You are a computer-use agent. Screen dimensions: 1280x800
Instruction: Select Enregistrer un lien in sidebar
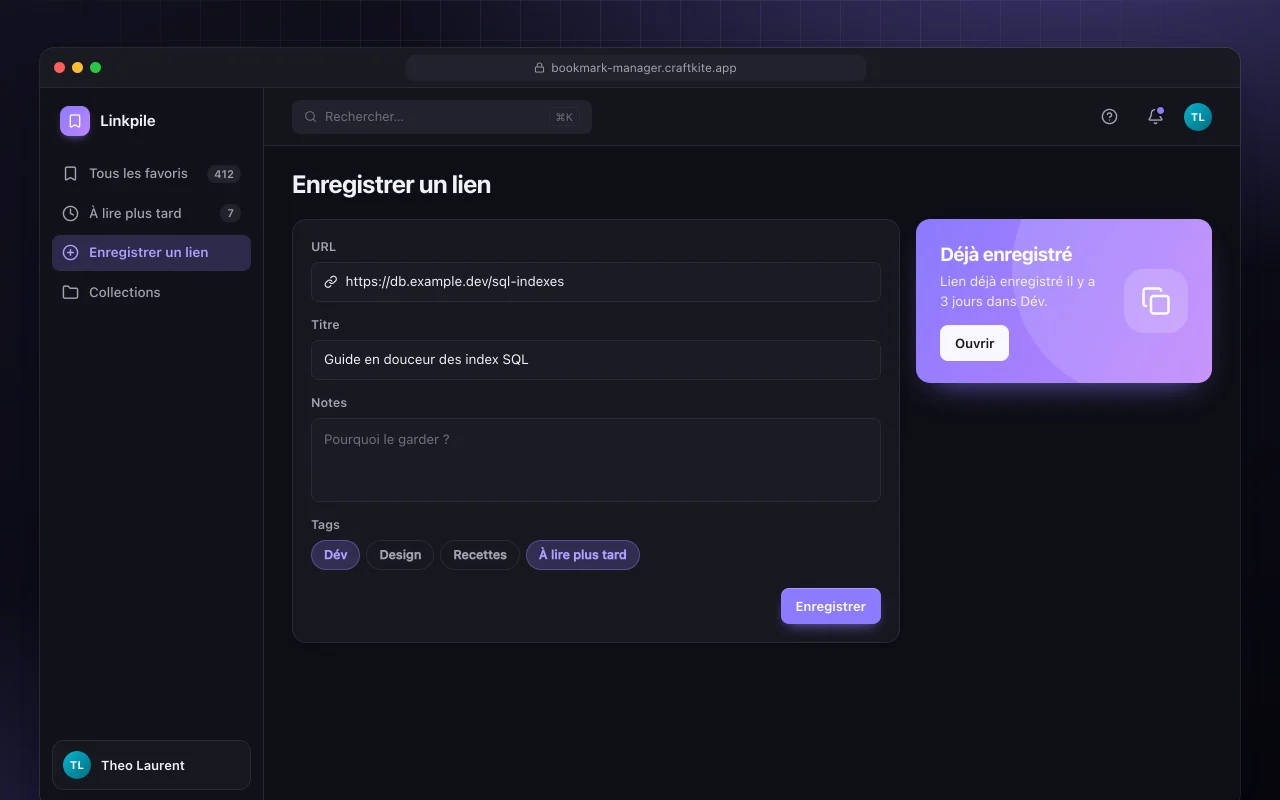(151, 253)
